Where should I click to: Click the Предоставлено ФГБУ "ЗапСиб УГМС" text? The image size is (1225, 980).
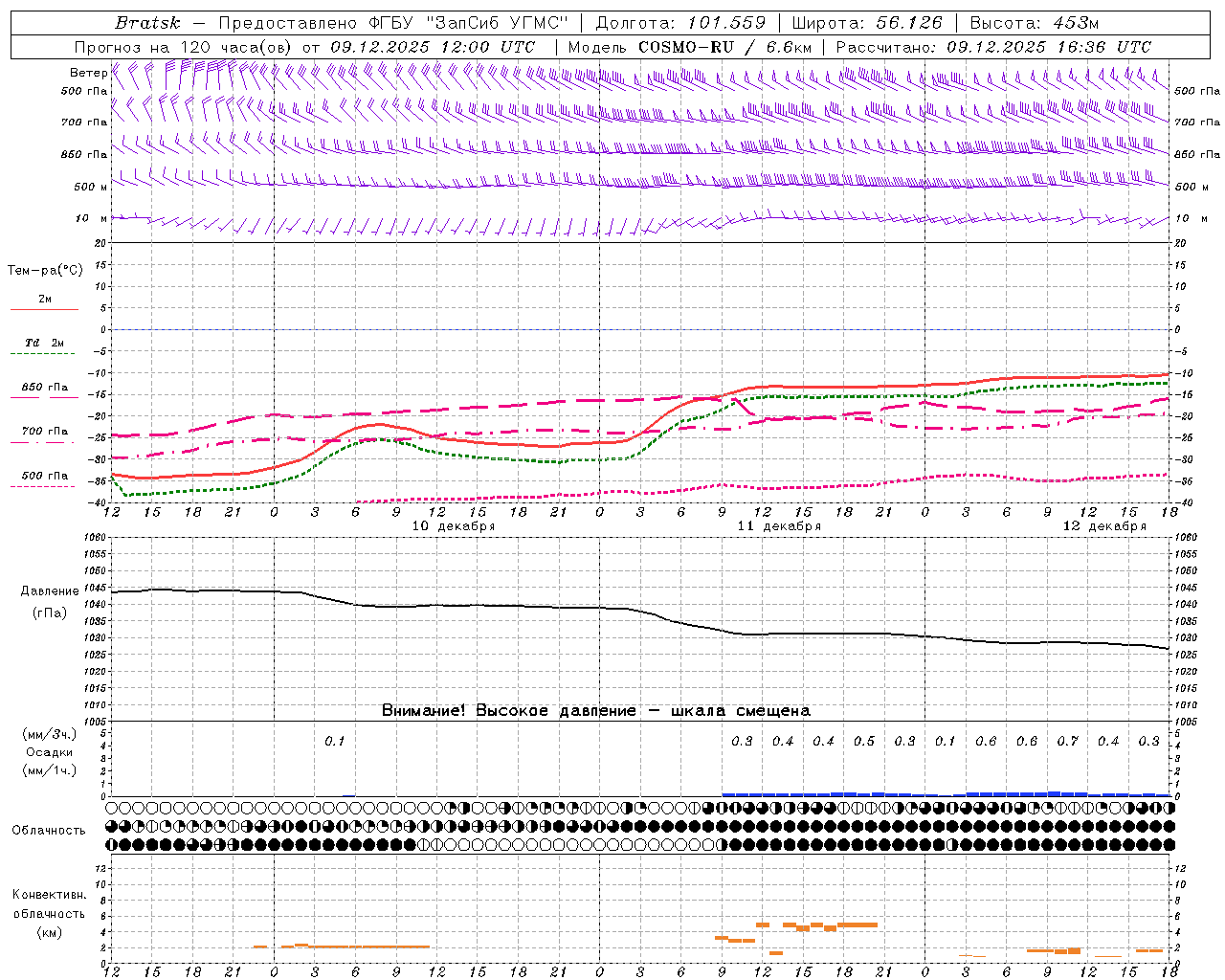[x=393, y=23]
